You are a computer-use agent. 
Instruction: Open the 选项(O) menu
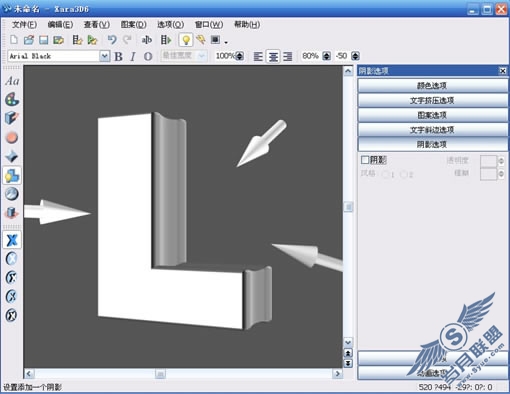coord(170,24)
